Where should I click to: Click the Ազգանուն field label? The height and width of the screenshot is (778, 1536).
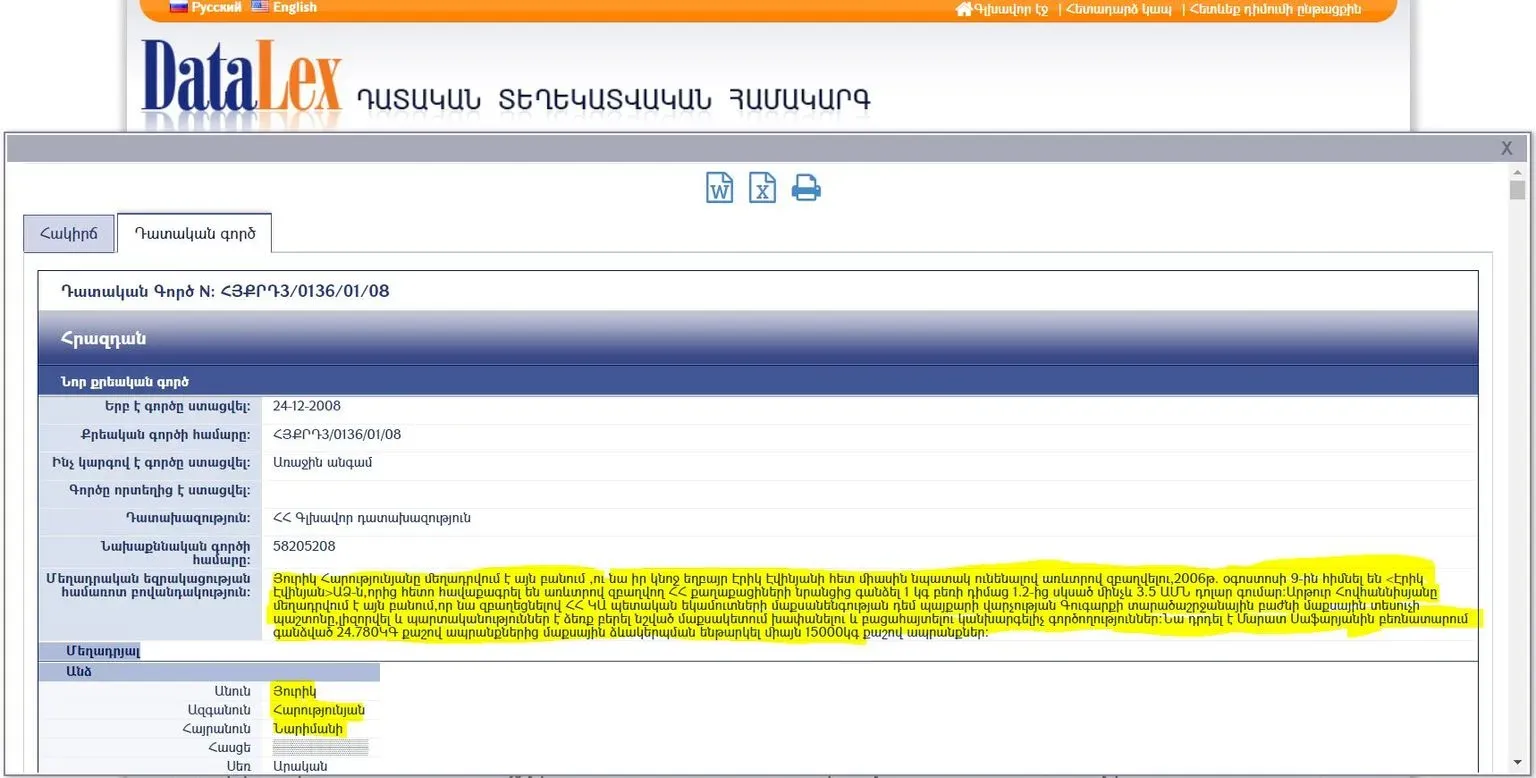click(219, 710)
